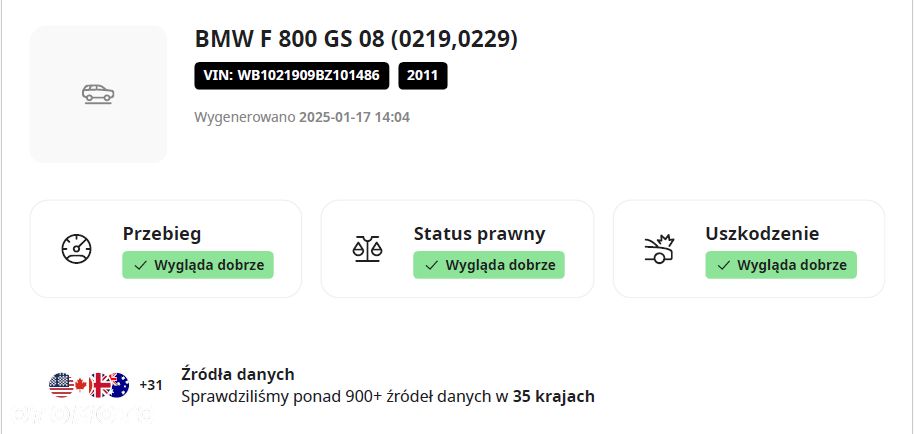Click Wygląda dobrze badge under Status prawny

coord(489,265)
